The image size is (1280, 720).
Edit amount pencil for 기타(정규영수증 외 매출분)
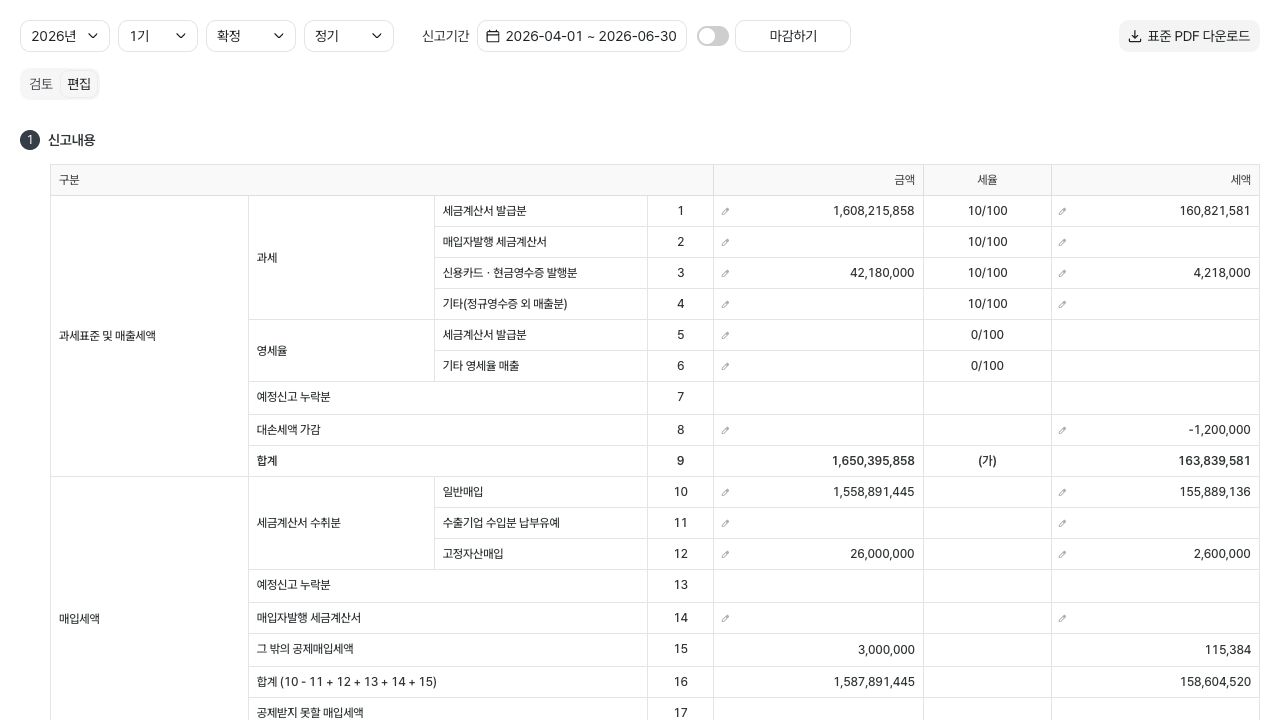pyautogui.click(x=726, y=304)
